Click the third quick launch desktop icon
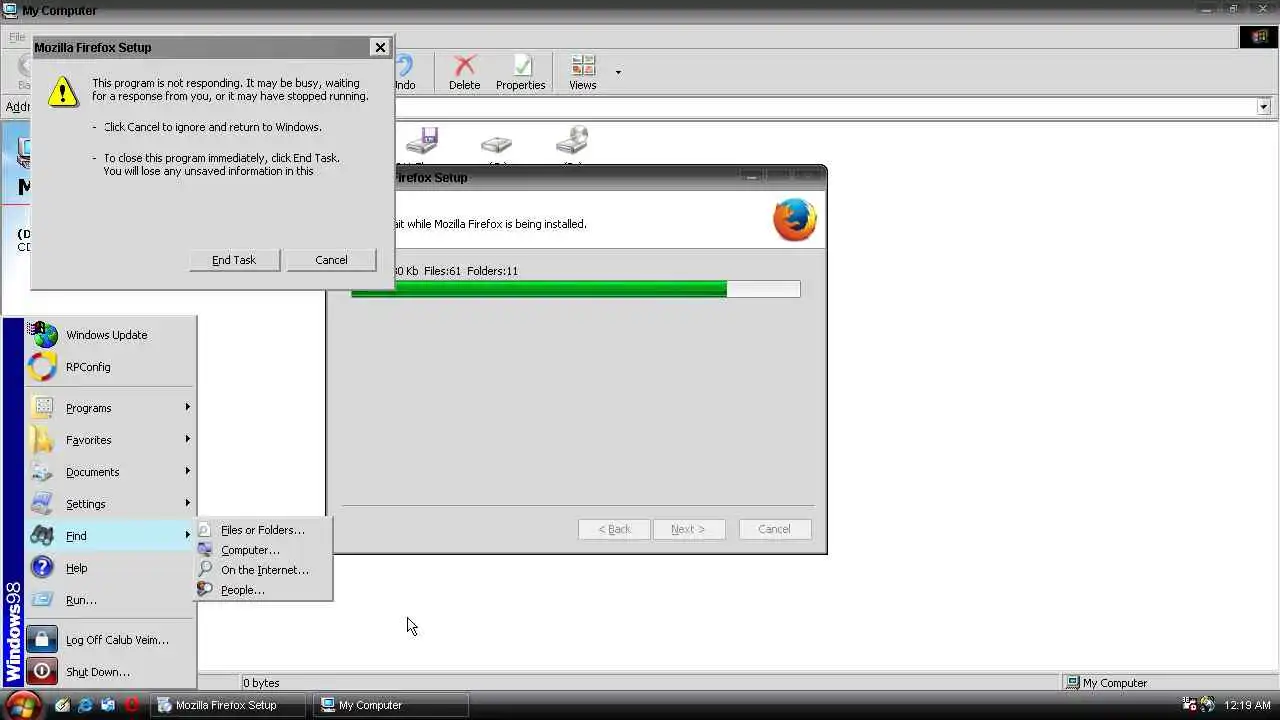 (x=108, y=705)
